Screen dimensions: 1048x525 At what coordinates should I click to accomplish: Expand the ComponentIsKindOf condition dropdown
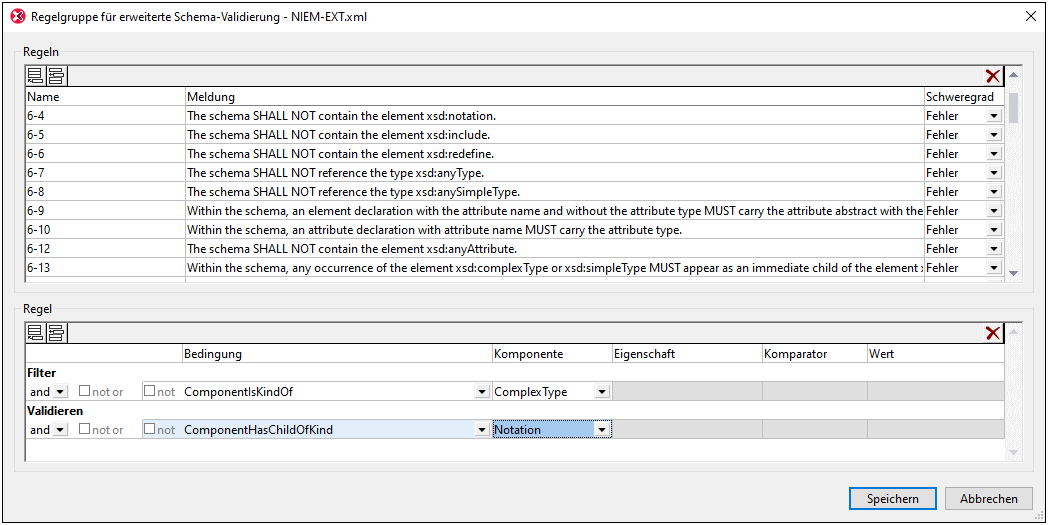click(482, 392)
